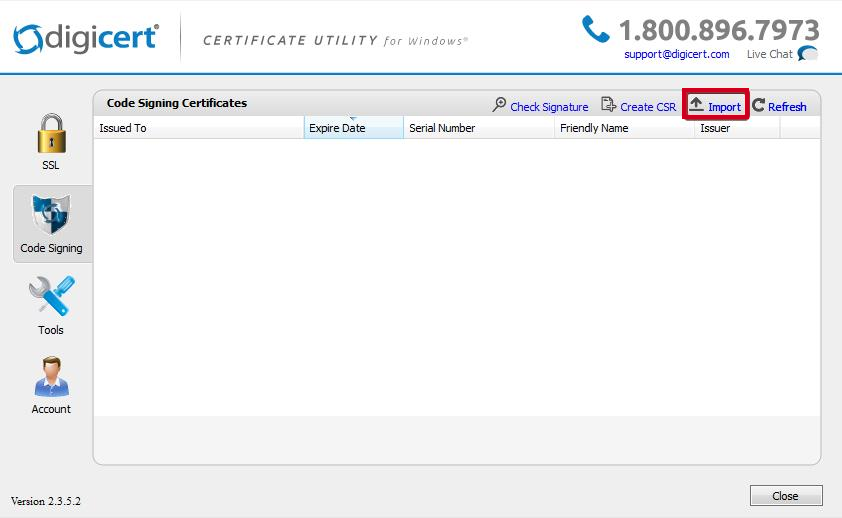Click the Live Chat text
The image size is (842, 518).
point(770,54)
